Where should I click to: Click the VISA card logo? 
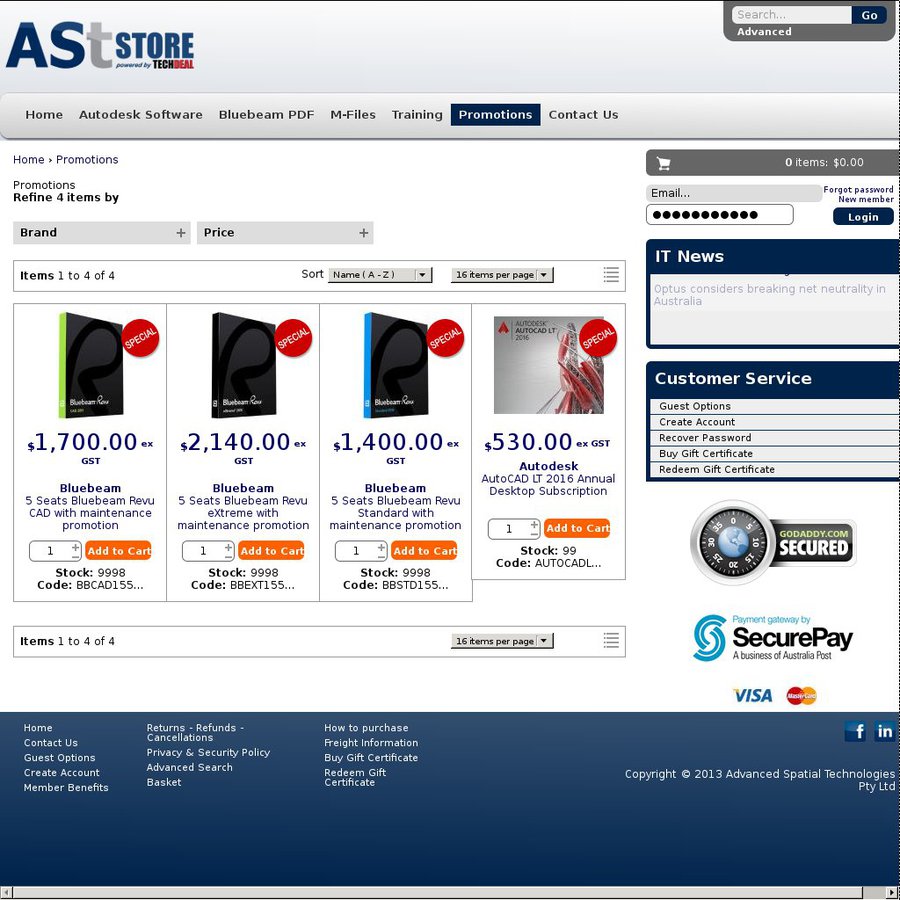pyautogui.click(x=752, y=696)
